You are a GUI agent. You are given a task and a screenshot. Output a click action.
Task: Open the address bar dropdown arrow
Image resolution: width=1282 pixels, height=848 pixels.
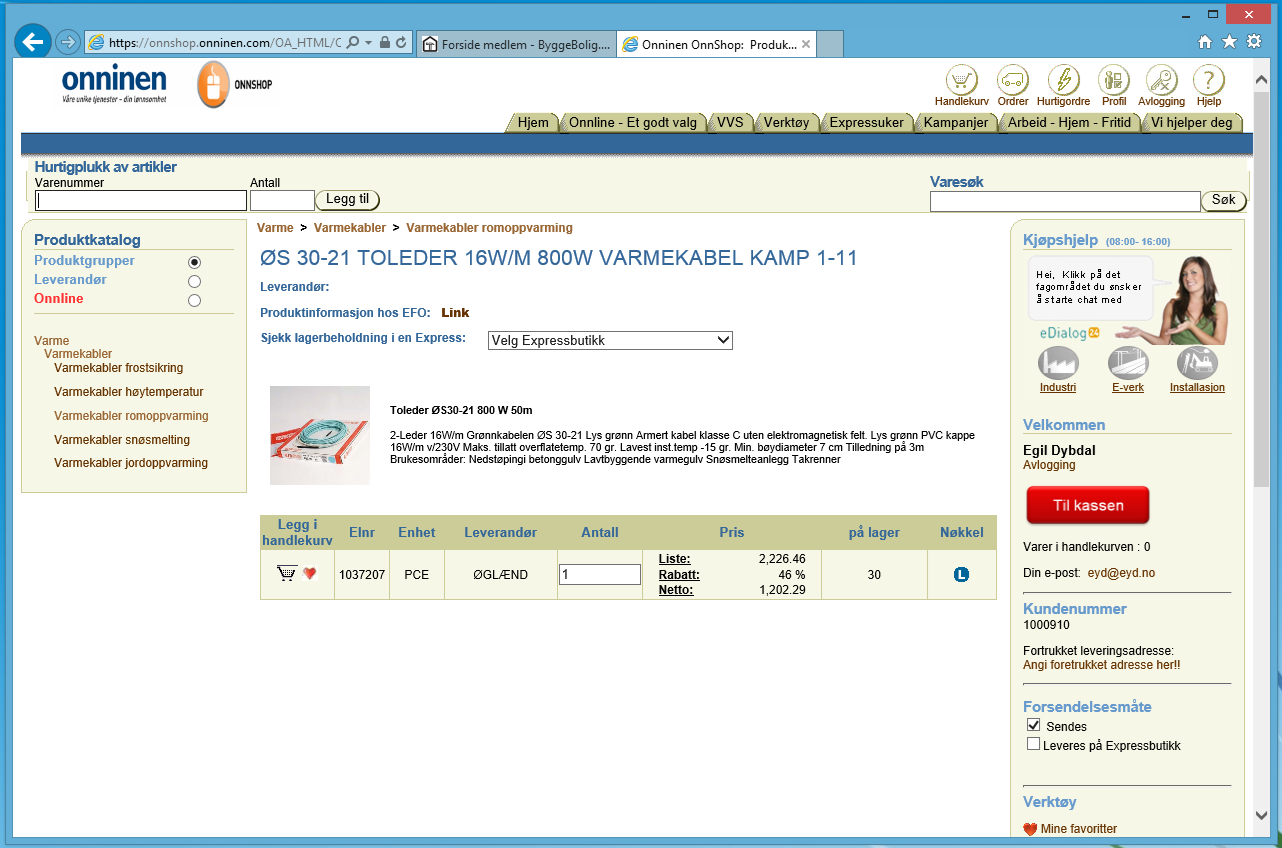pyautogui.click(x=369, y=43)
